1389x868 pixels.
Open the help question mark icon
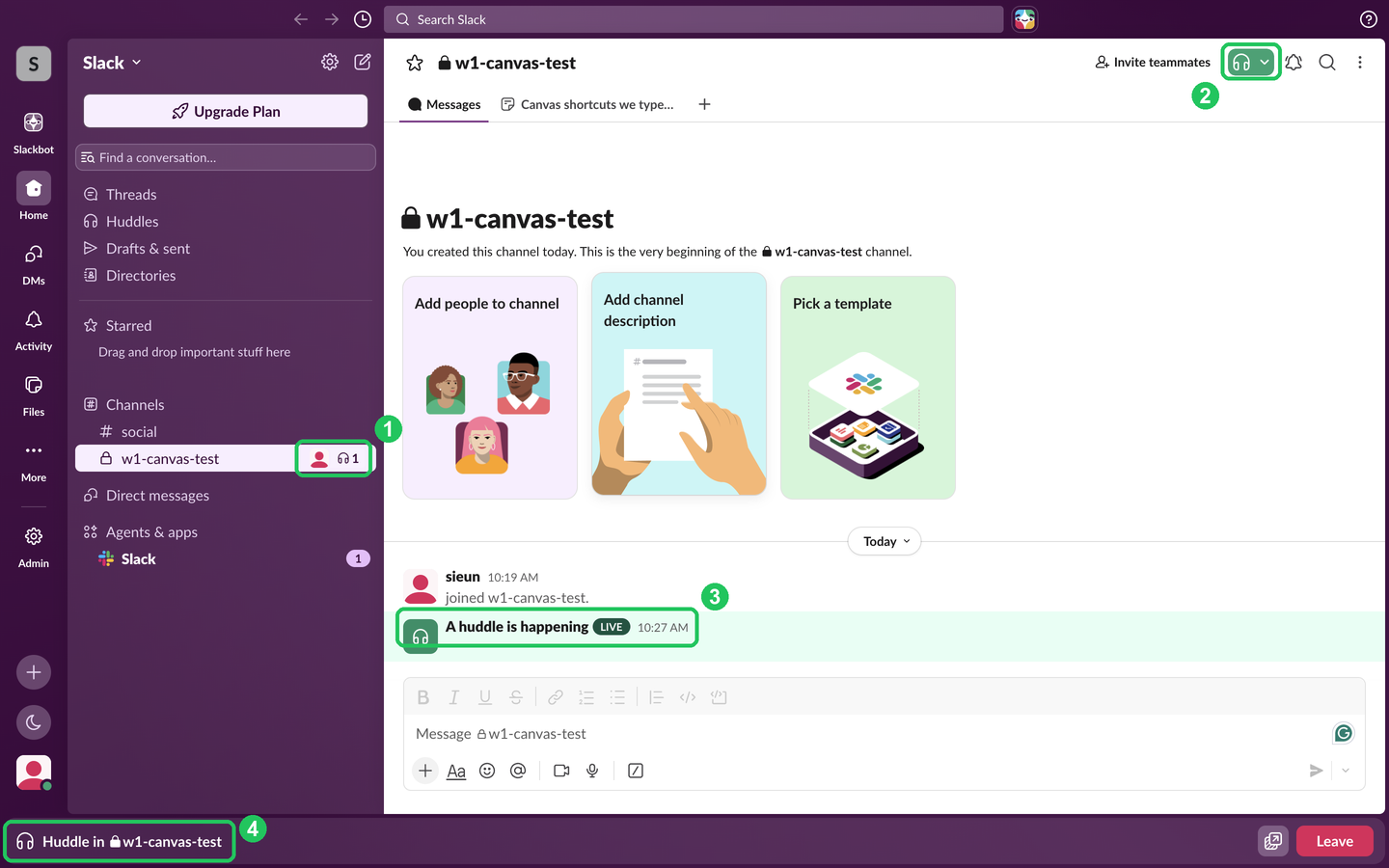click(x=1368, y=19)
